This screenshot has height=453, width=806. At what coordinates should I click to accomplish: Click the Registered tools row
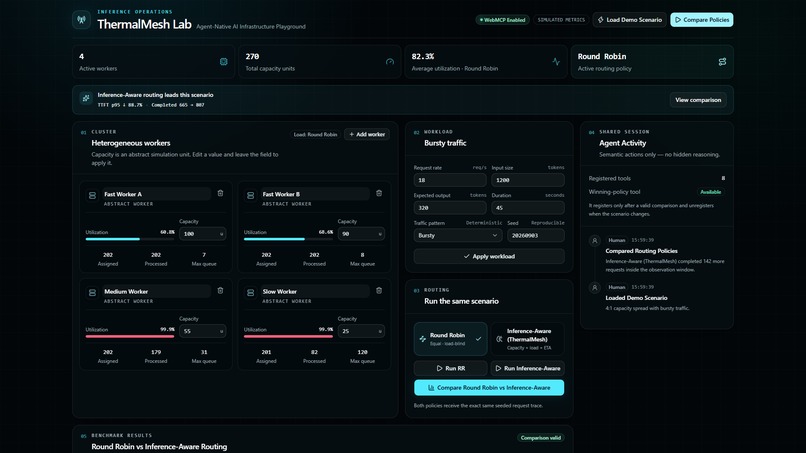(x=656, y=178)
